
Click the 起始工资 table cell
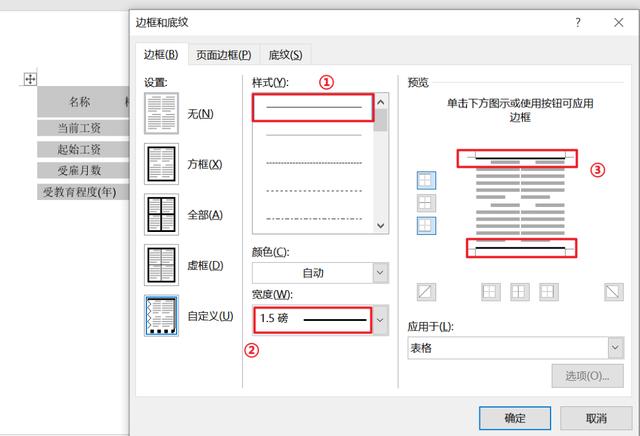pyautogui.click(x=80, y=149)
